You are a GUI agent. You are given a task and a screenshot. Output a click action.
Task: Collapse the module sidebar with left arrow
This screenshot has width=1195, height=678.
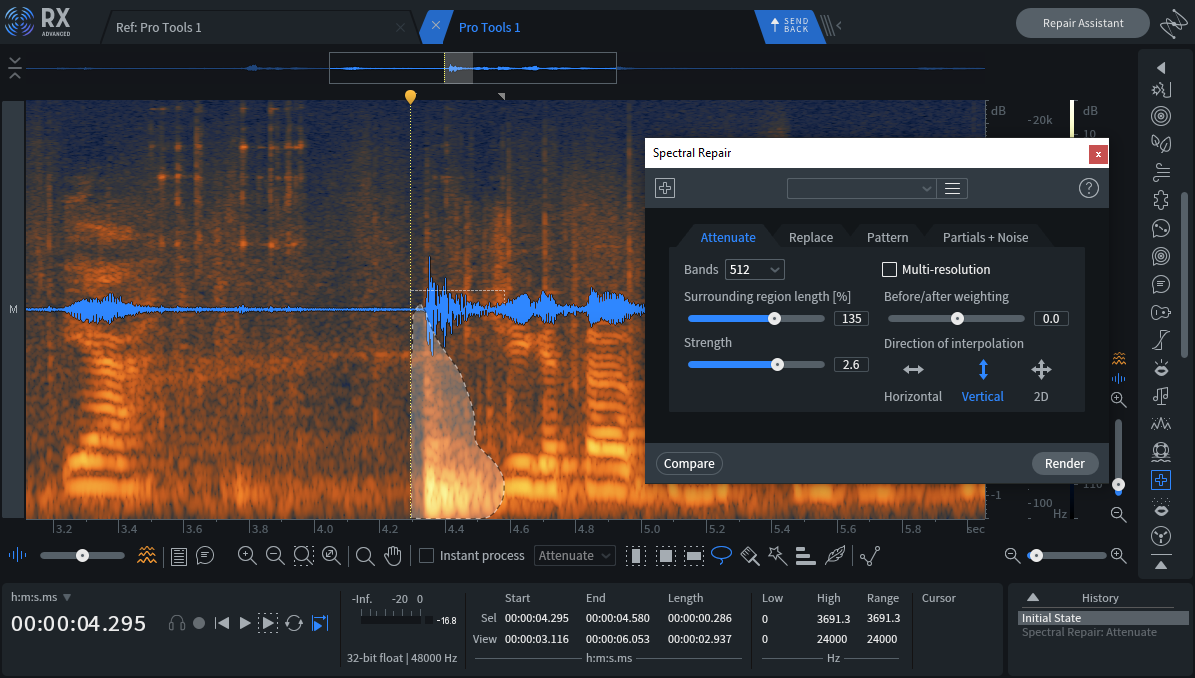coord(1161,68)
